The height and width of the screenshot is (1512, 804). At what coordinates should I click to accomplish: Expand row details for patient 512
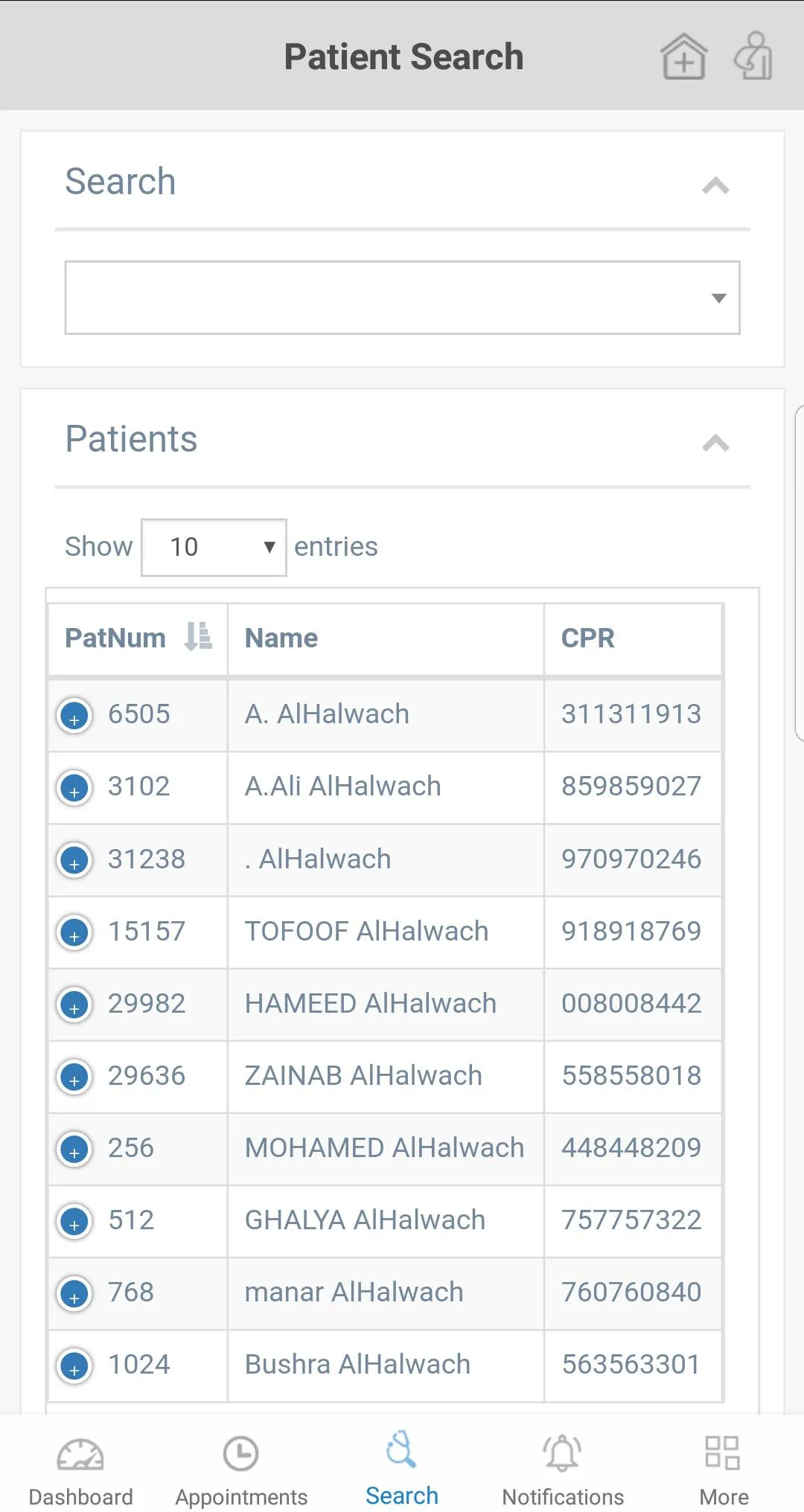coord(74,1222)
